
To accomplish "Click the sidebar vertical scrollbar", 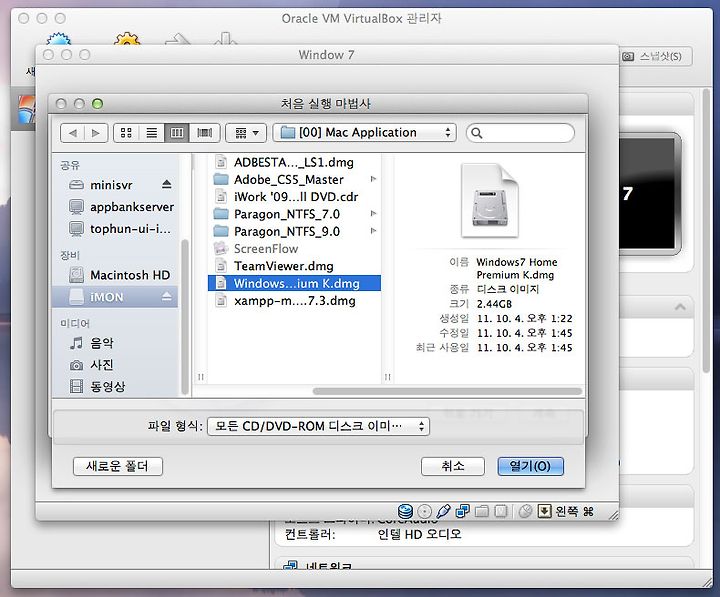I will click(185, 316).
